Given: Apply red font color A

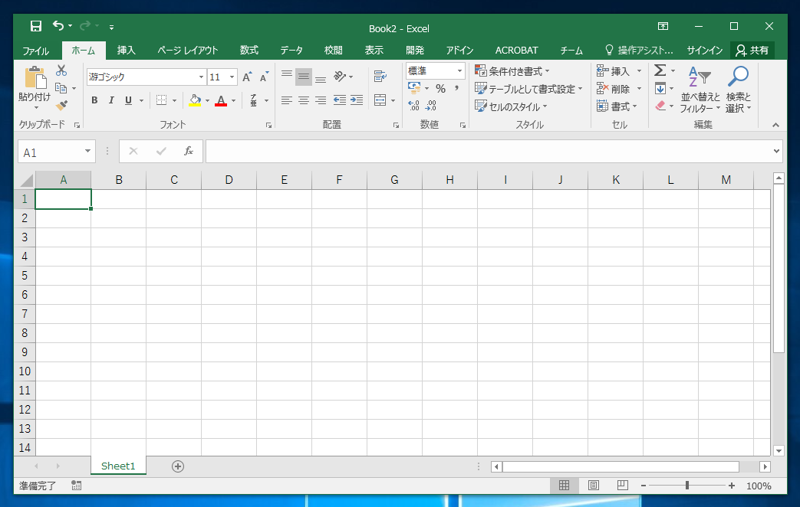Looking at the screenshot, I should tap(221, 100).
